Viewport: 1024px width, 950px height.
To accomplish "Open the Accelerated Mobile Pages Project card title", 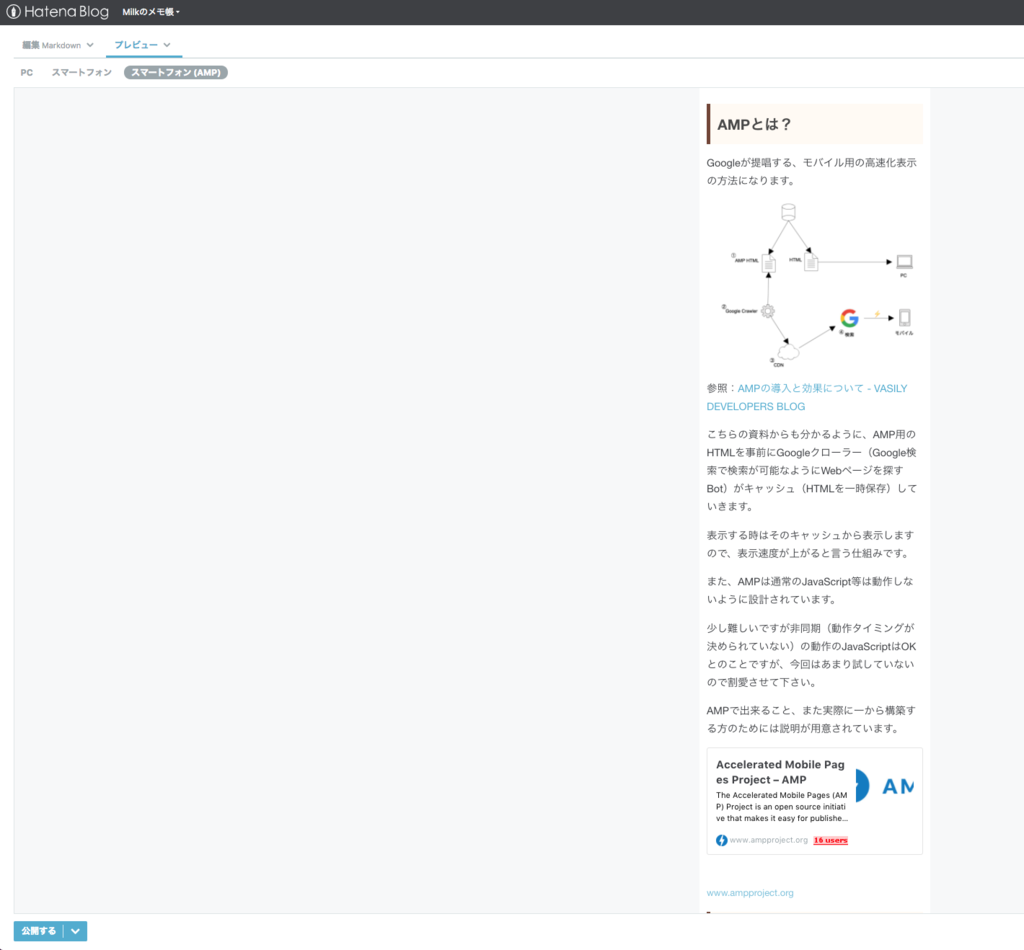I will pyautogui.click(x=780, y=772).
